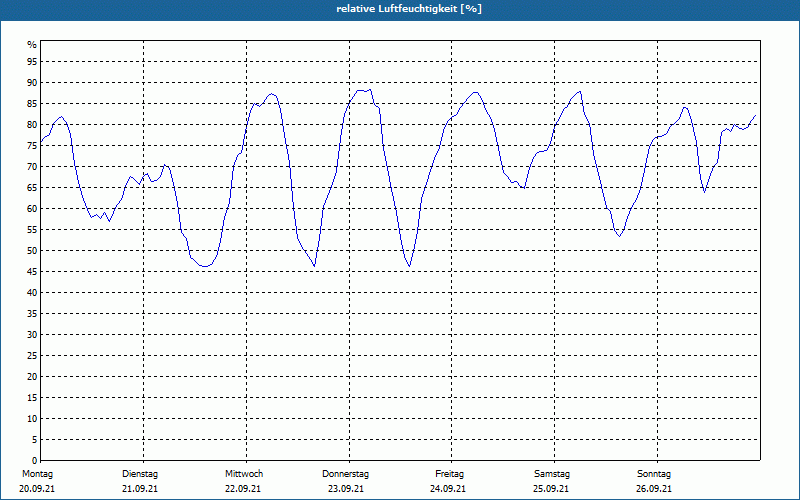The image size is (800, 500).
Task: Click the 65 y-axis value
Action: tap(32, 188)
